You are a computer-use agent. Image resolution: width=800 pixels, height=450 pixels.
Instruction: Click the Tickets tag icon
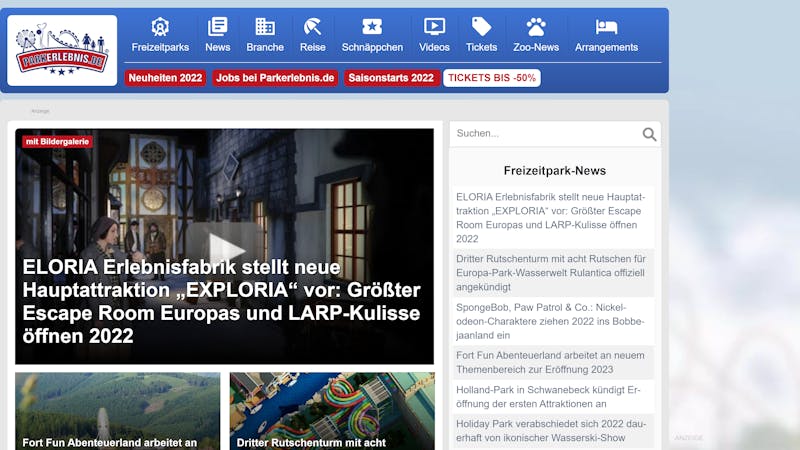[481, 27]
